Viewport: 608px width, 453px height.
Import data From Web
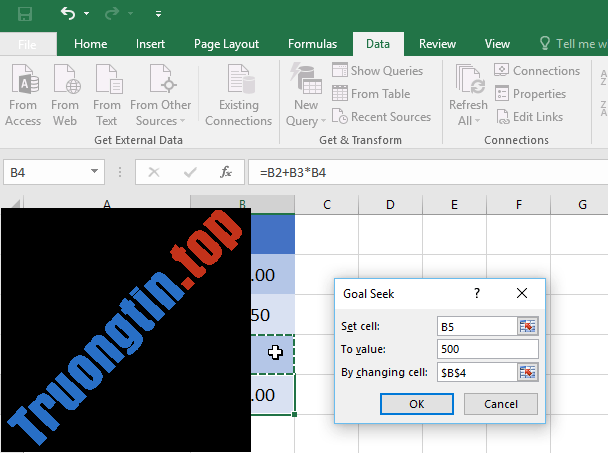pos(65,95)
